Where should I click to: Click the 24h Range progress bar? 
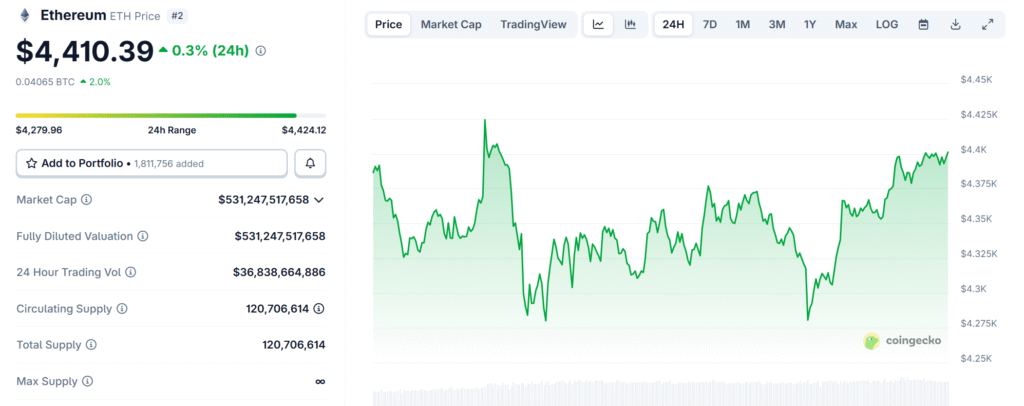(x=170, y=115)
